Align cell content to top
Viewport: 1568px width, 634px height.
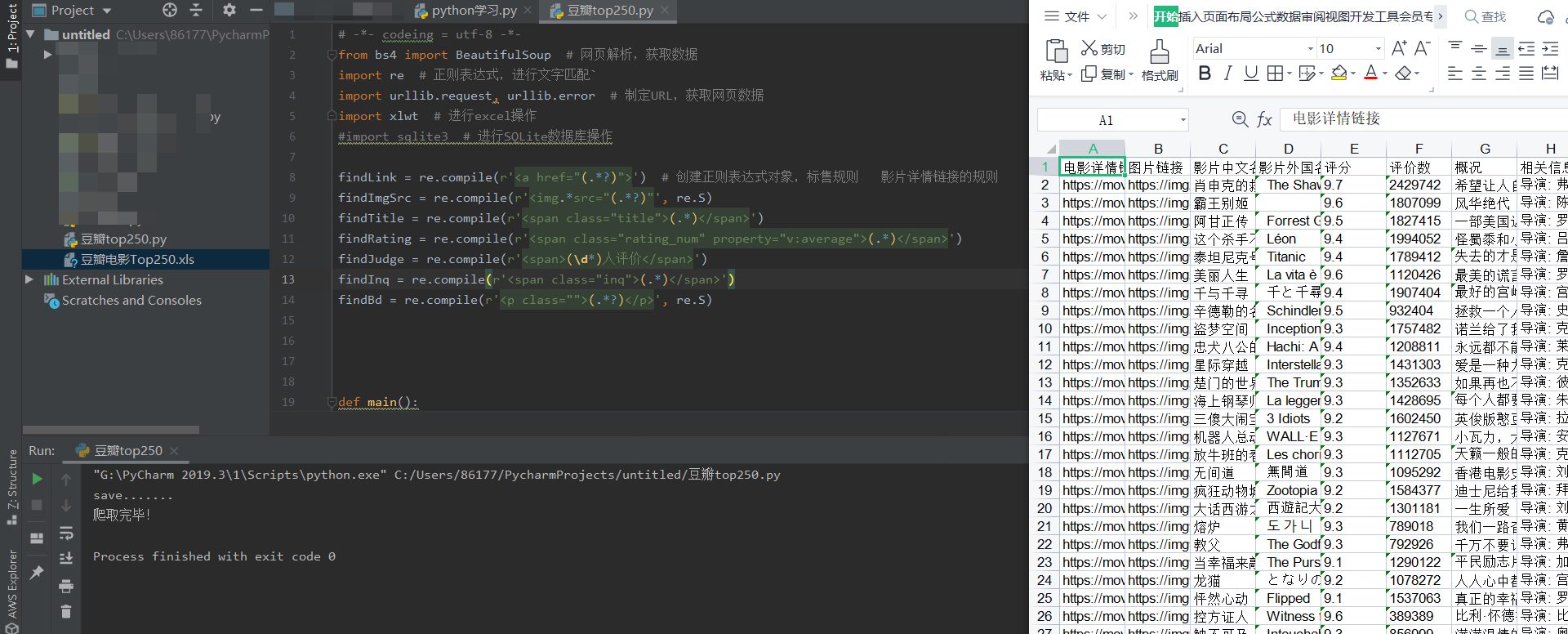(1455, 48)
